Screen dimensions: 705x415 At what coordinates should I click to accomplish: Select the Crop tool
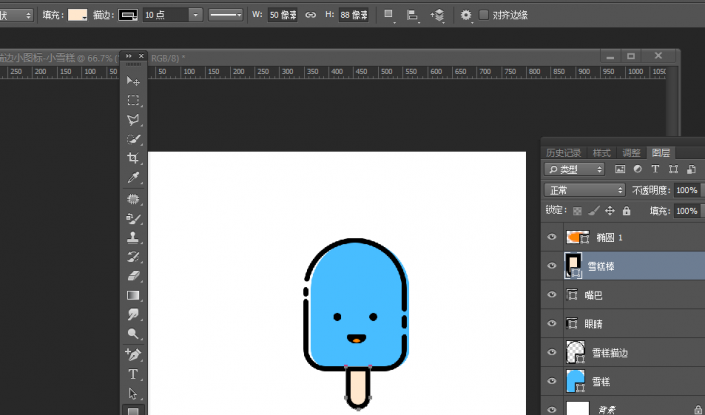(133, 158)
